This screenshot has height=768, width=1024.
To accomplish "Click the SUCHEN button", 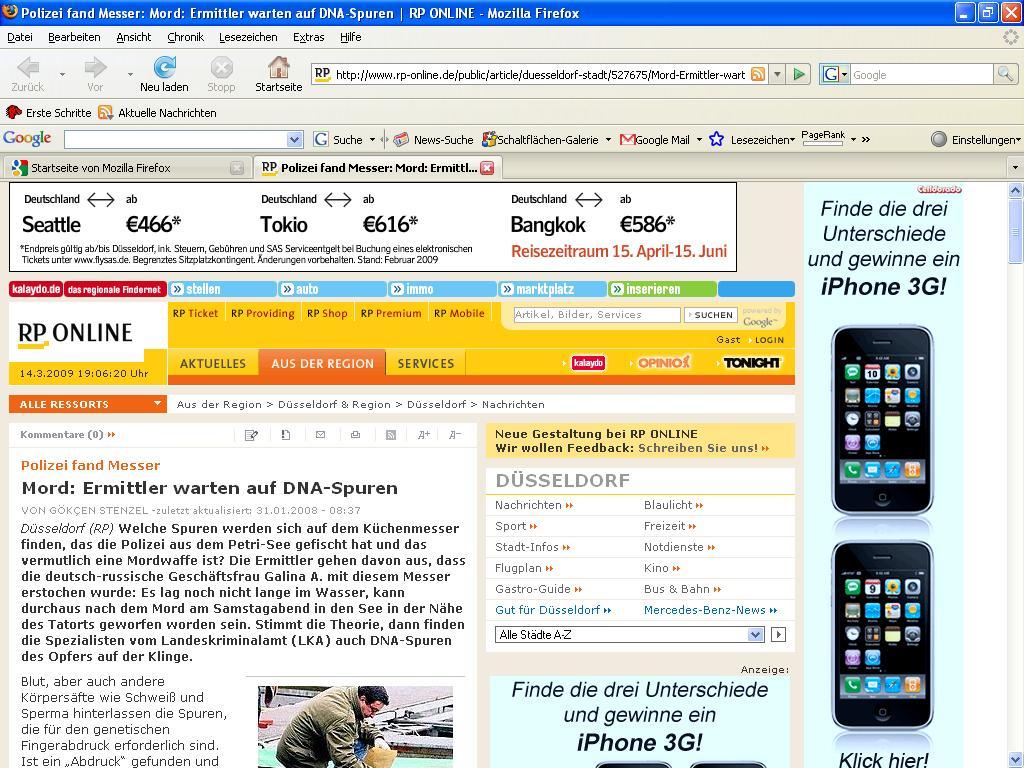I will 711,315.
